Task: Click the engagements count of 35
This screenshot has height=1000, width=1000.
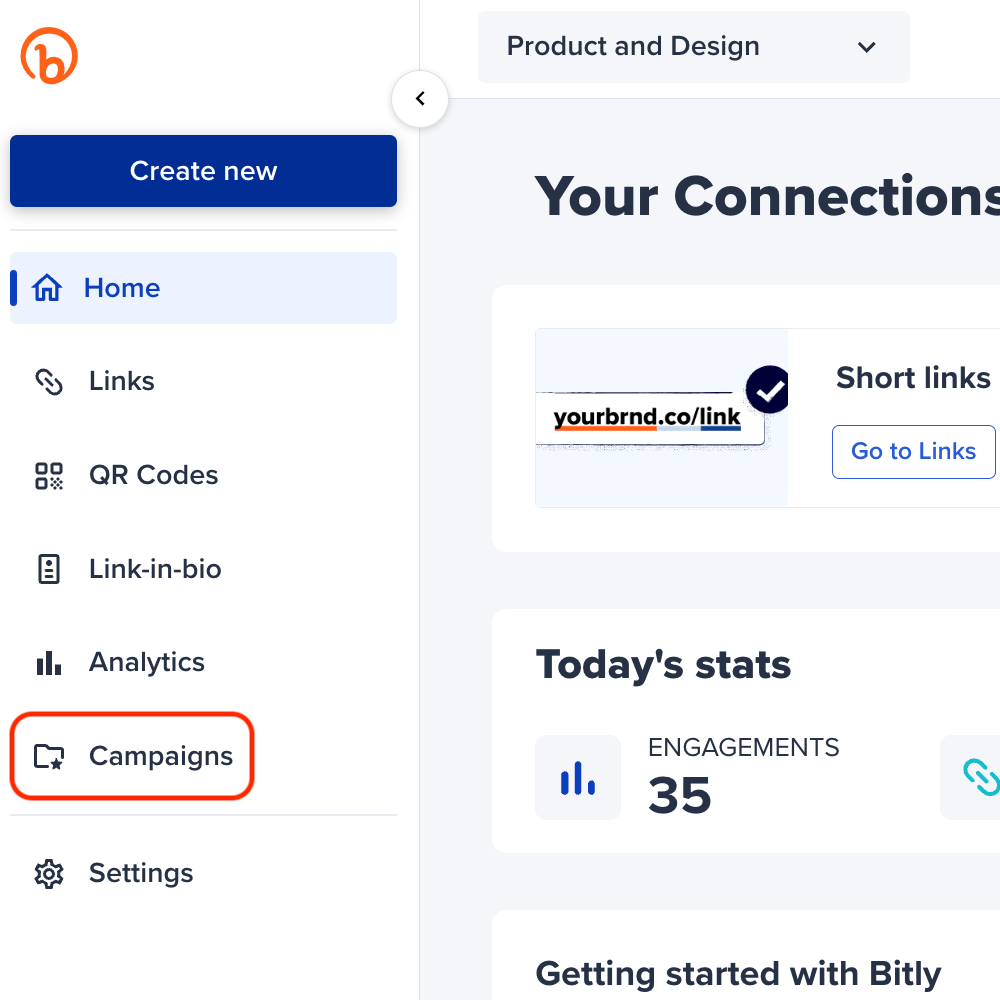Action: click(x=680, y=796)
